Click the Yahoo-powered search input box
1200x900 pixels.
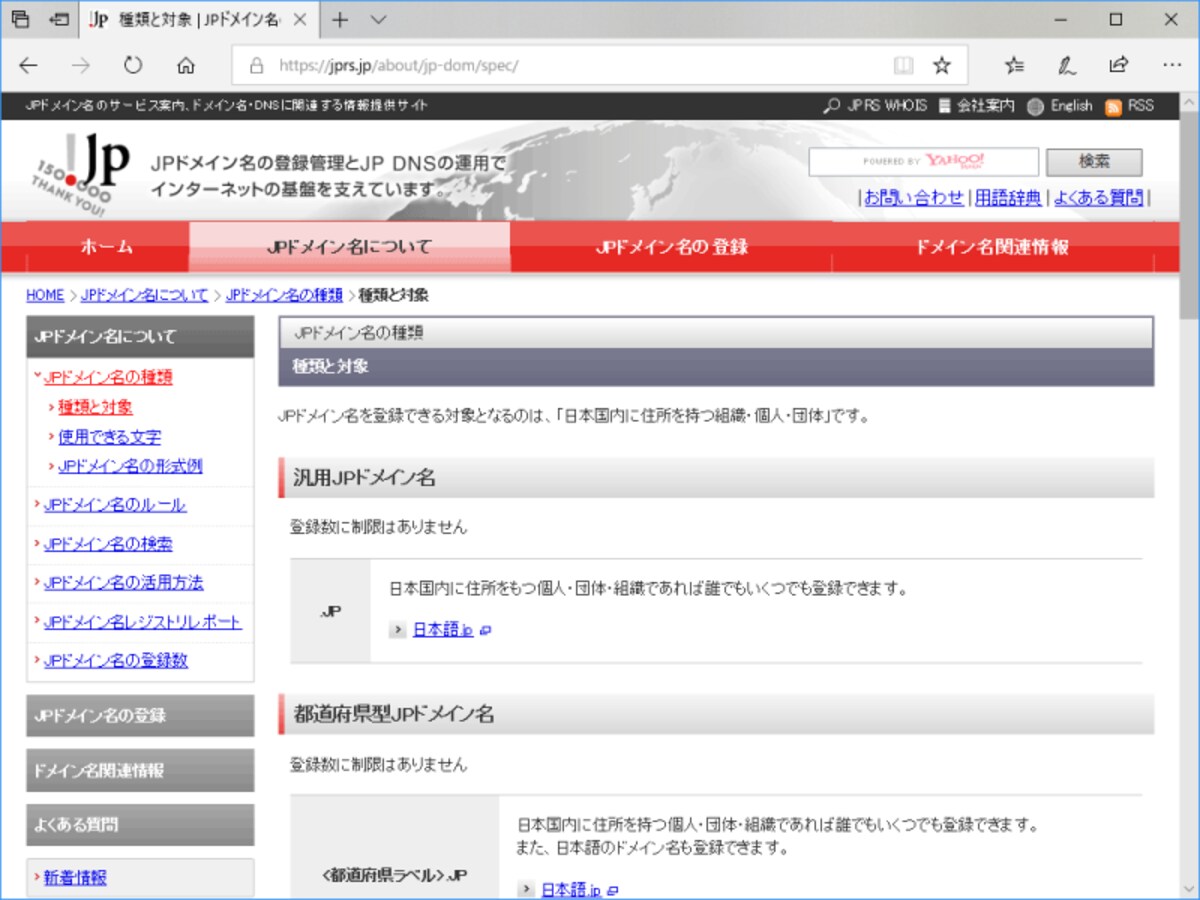coord(923,162)
